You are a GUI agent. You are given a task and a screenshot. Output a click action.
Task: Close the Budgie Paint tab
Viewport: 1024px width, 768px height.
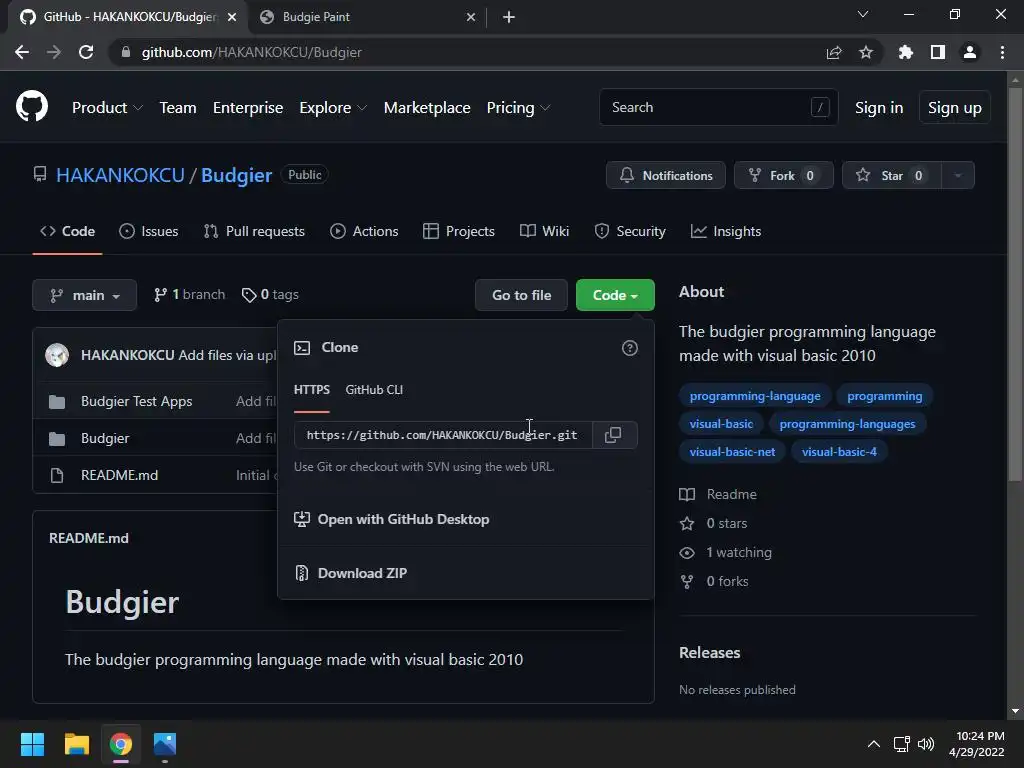point(471,17)
